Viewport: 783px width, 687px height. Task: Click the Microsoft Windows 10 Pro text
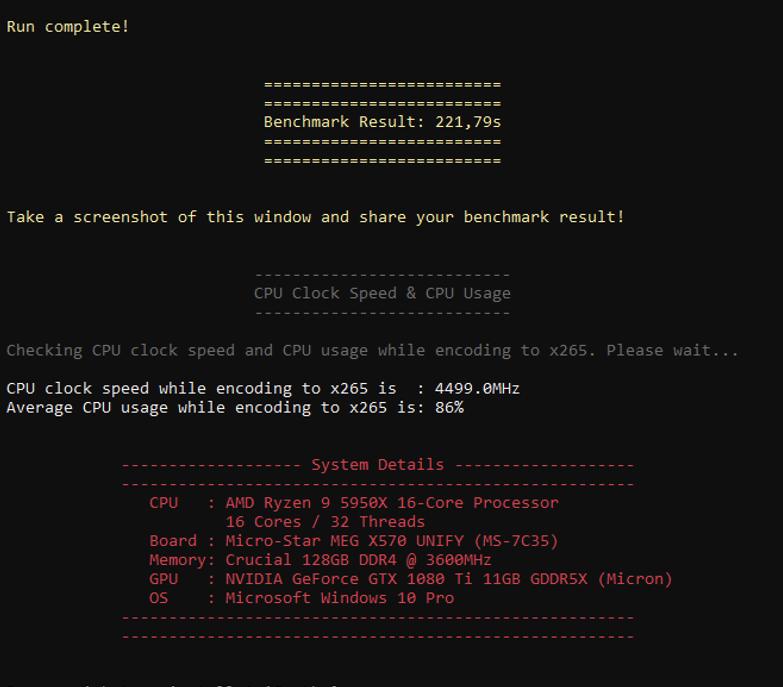pos(340,598)
